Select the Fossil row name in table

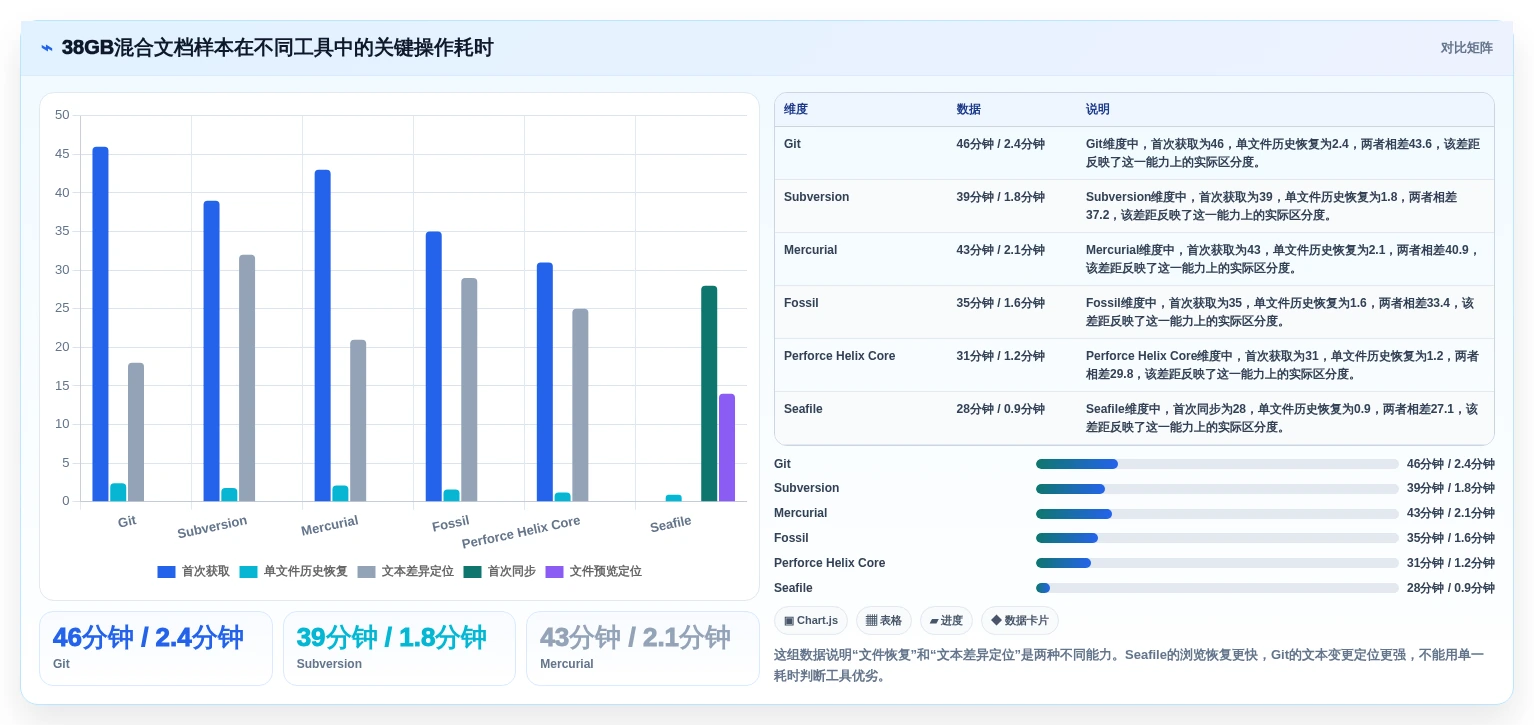[801, 303]
